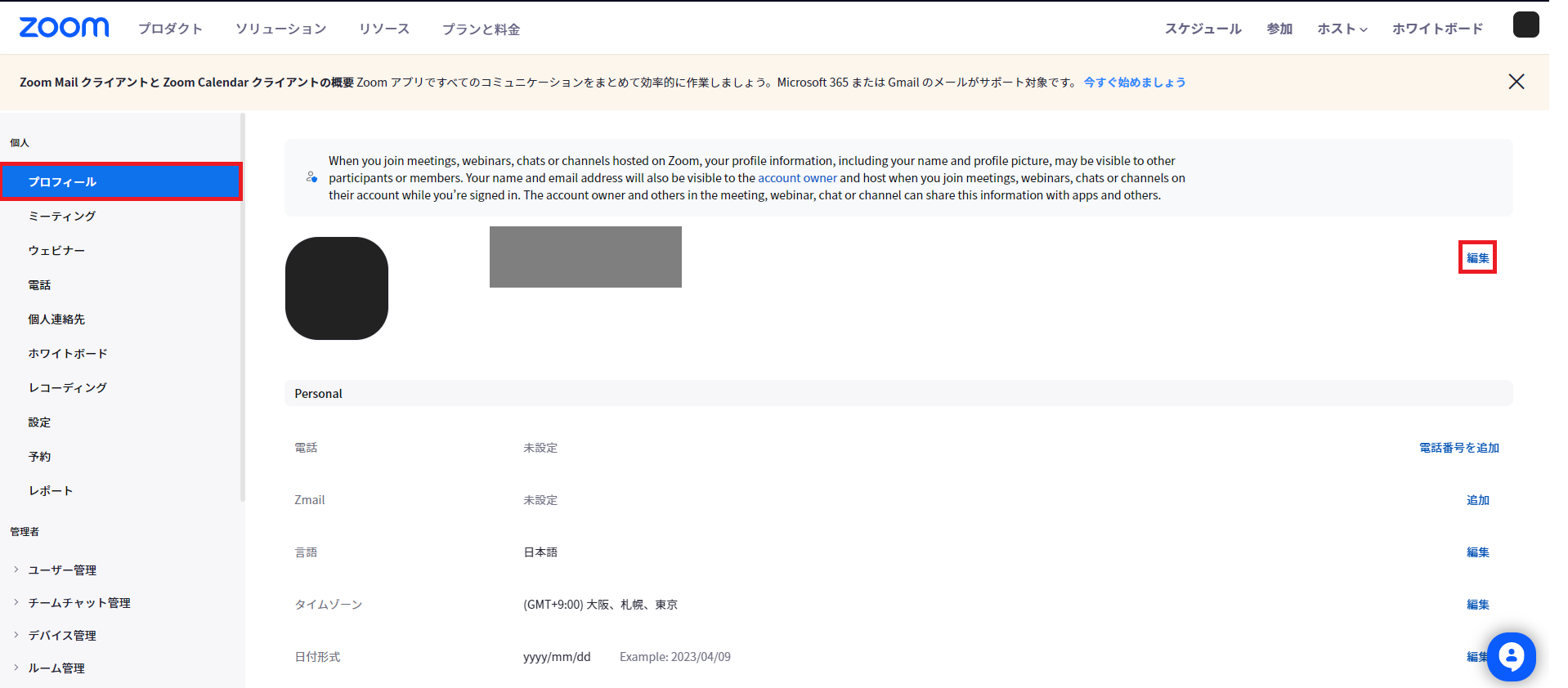Viewport: 1568px width, 688px height.
Task: Select ミーティング in the sidebar
Action: (62, 216)
